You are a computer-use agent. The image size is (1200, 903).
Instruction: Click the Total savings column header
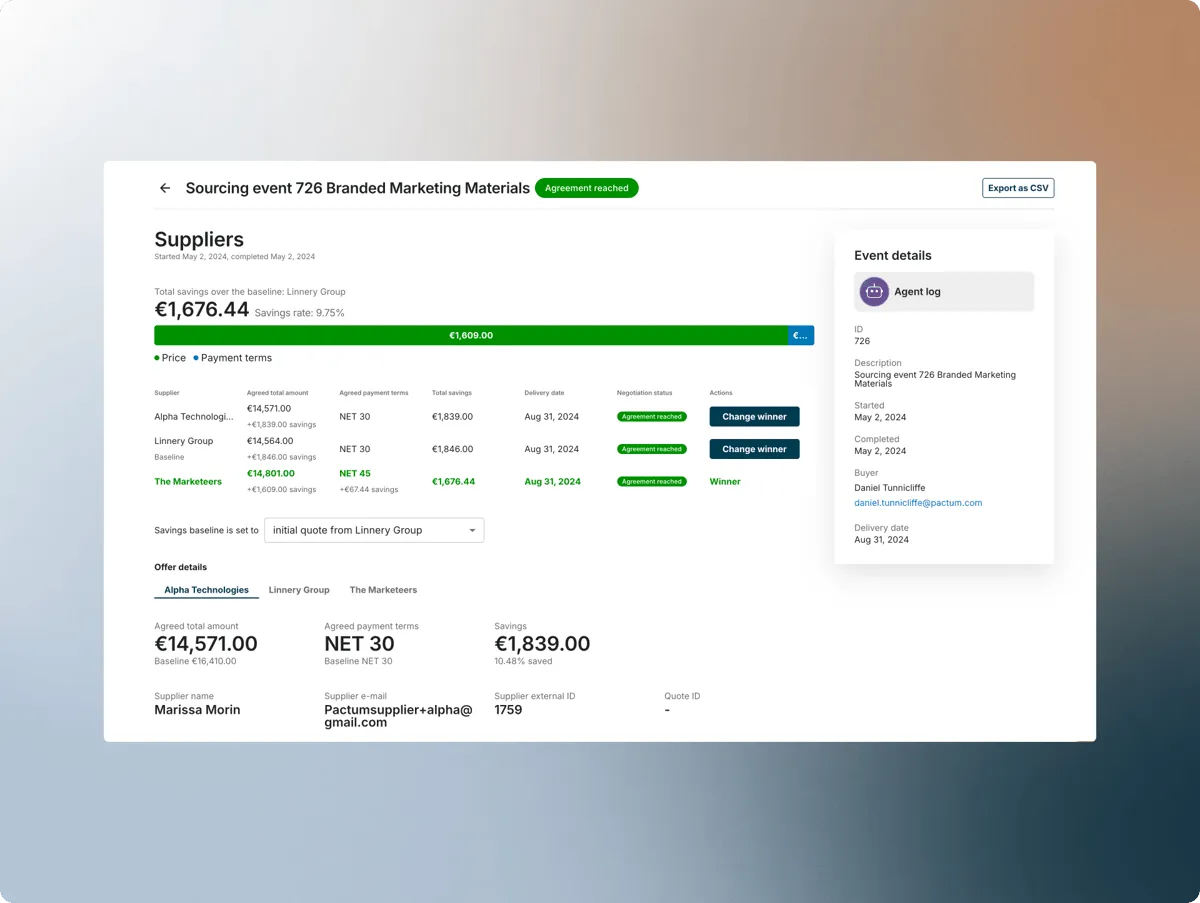(x=452, y=393)
